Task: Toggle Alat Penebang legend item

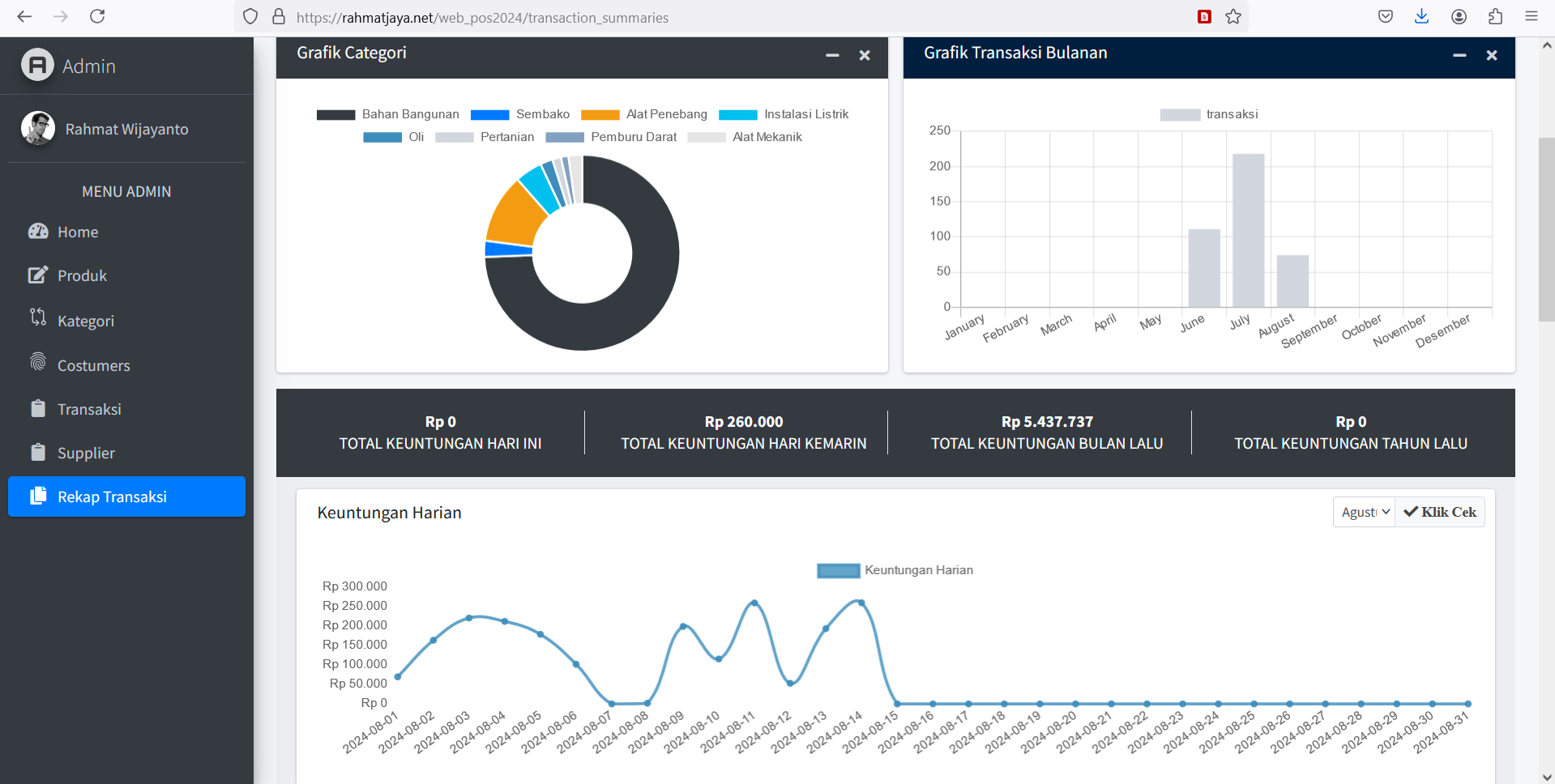Action: point(644,115)
